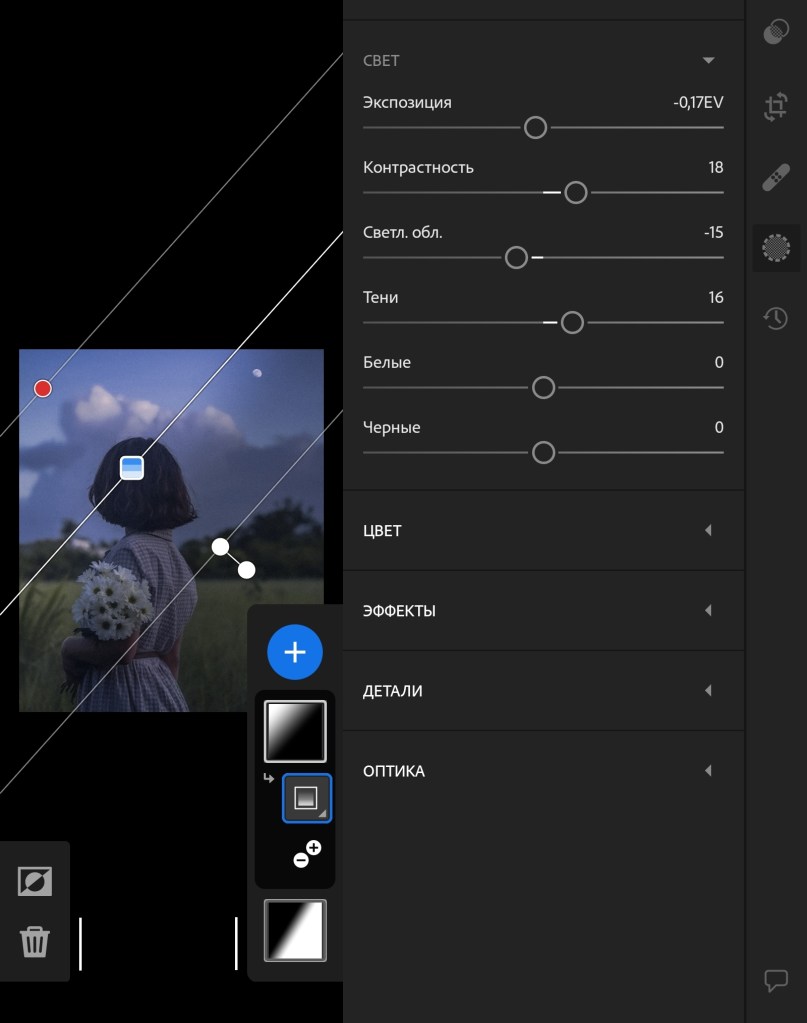The width and height of the screenshot is (807, 1023).
Task: Open the edit presets circles icon
Action: click(x=776, y=33)
